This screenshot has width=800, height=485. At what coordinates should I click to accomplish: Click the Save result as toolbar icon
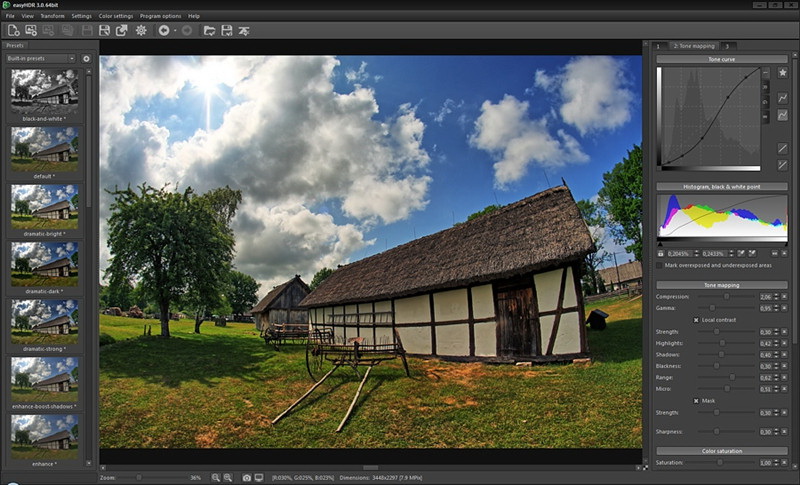tap(104, 31)
